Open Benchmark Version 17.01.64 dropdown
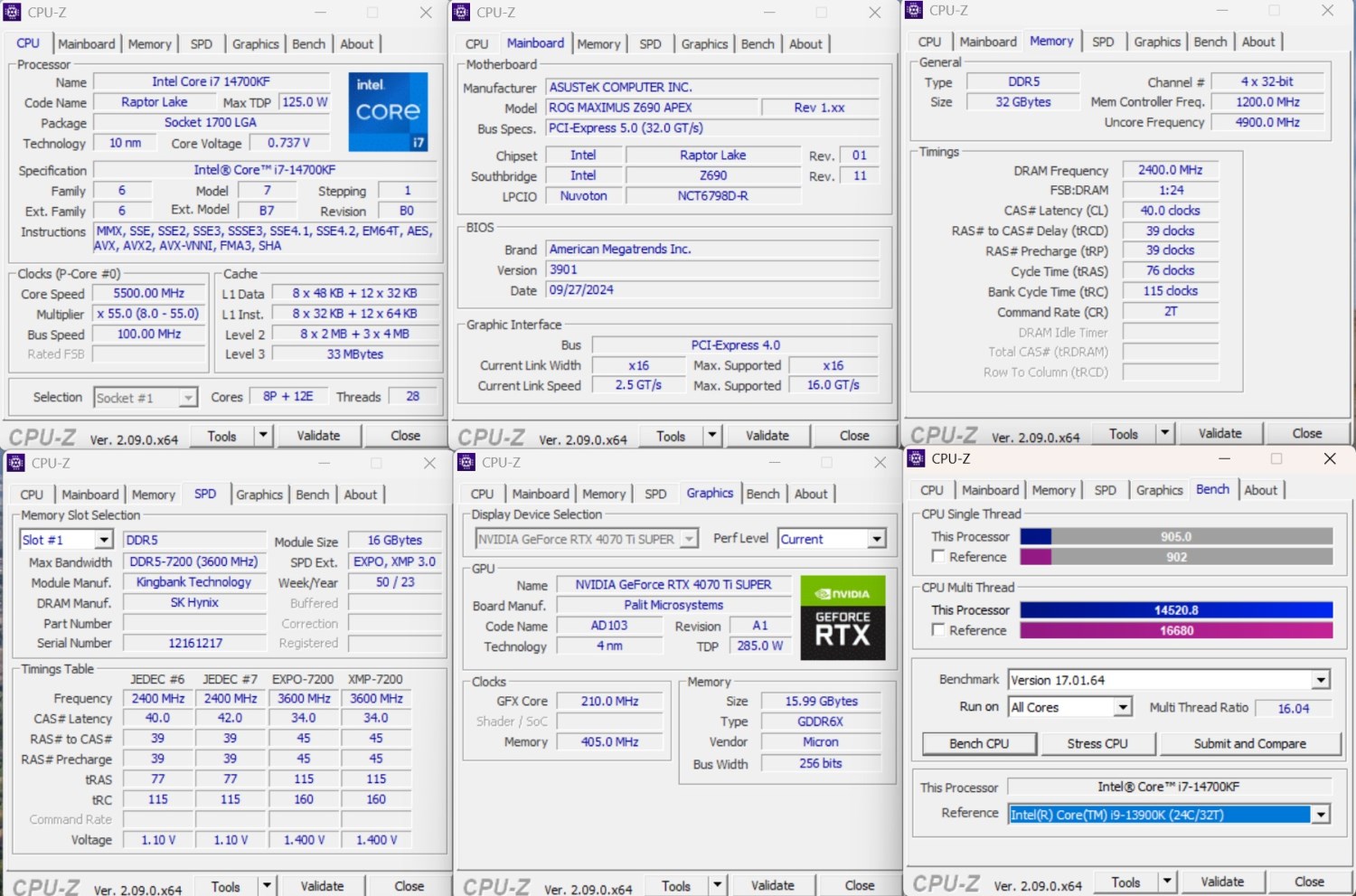Viewport: 1356px width, 896px height. [1321, 680]
